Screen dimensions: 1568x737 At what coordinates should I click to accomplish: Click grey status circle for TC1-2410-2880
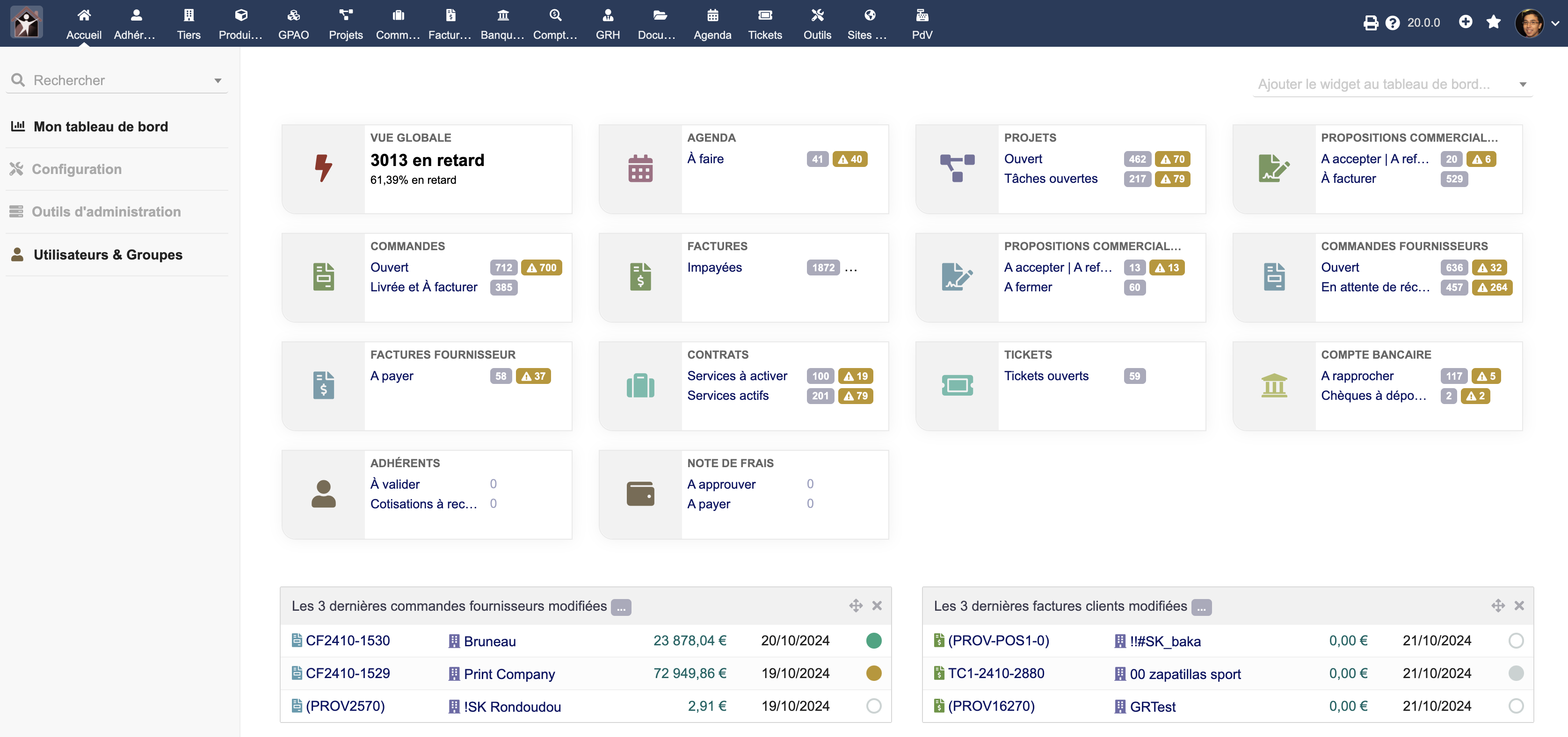(x=1516, y=673)
